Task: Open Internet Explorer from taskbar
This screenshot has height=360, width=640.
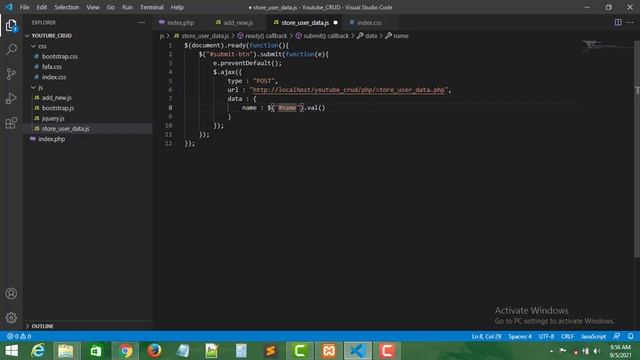Action: coord(38,351)
